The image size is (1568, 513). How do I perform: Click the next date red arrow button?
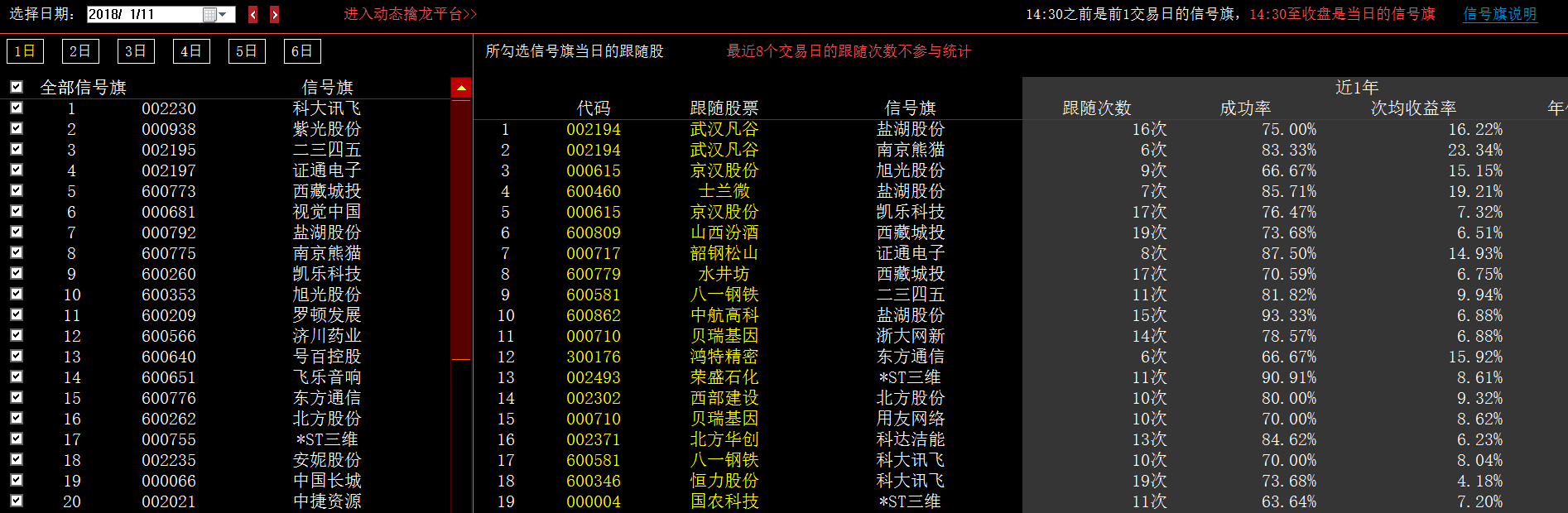[x=274, y=14]
